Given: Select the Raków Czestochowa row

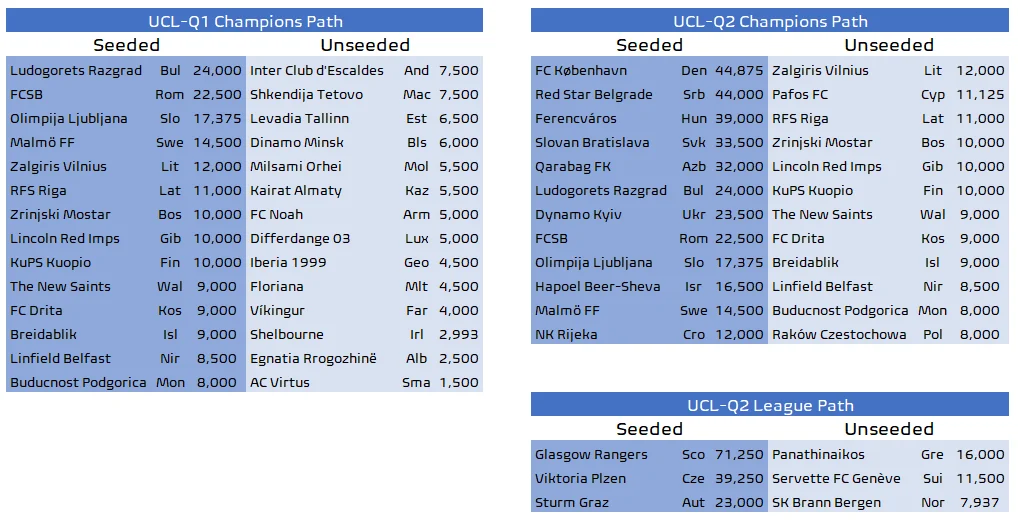Looking at the screenshot, I should [x=839, y=335].
